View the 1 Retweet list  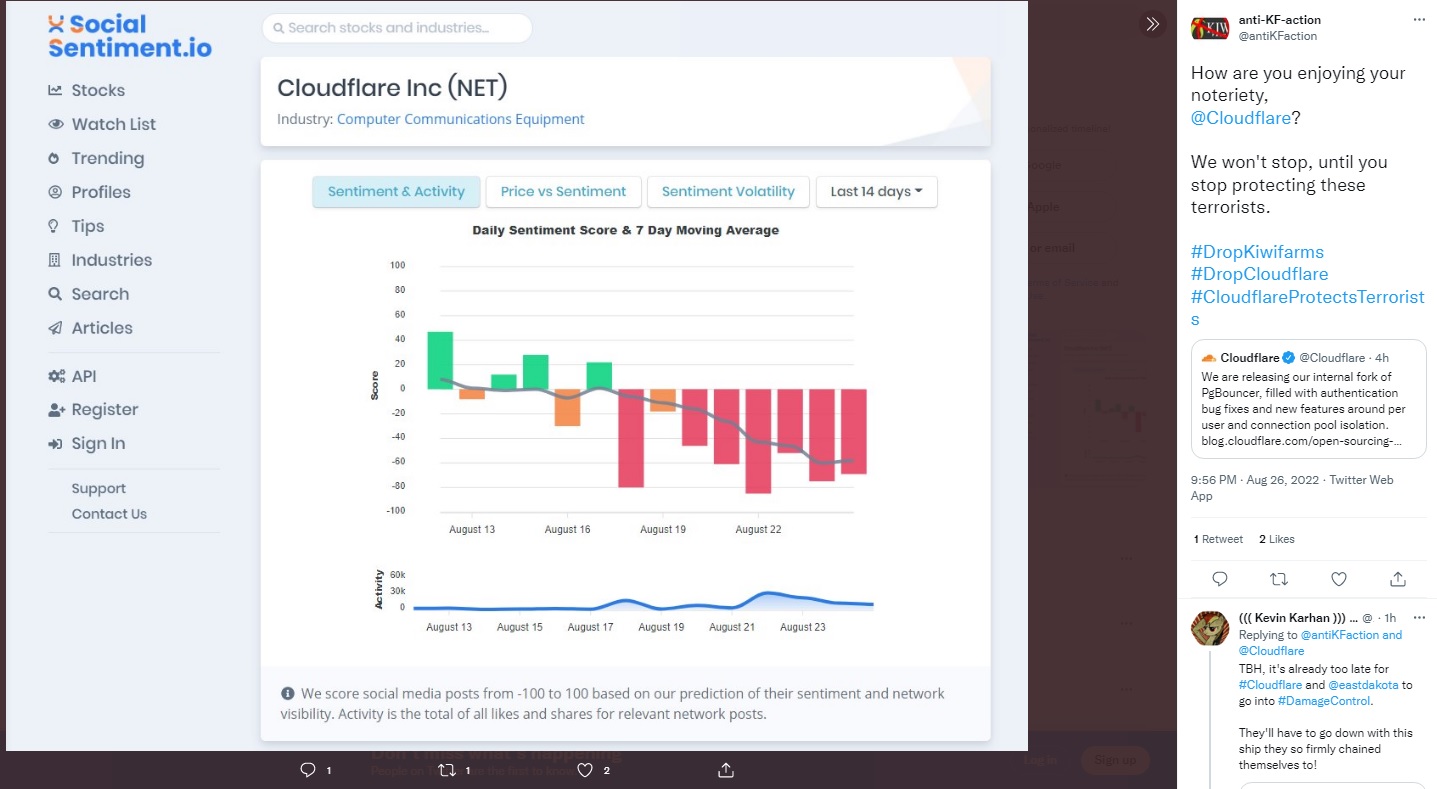point(1218,539)
